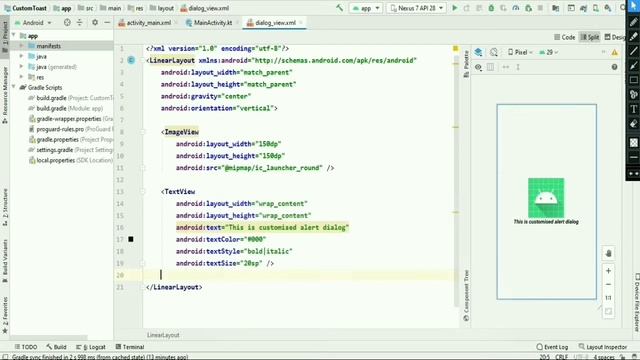Click the Collapse All icon in the Project panel
Screen dimensions: 640x360
(x=80, y=23)
